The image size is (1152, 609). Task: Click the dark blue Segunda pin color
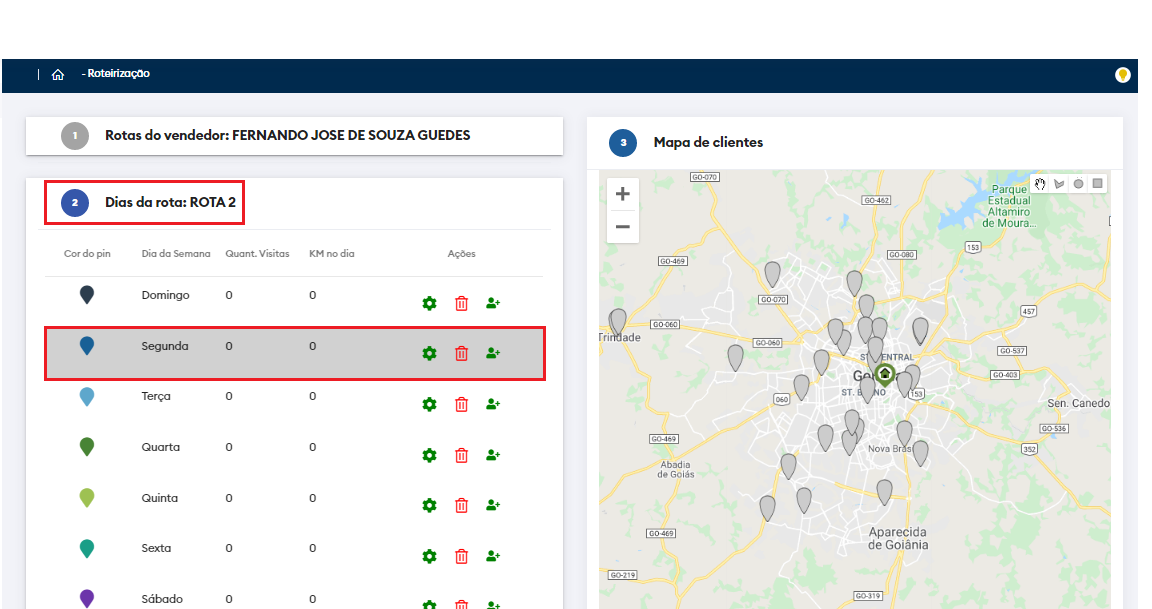(x=87, y=346)
